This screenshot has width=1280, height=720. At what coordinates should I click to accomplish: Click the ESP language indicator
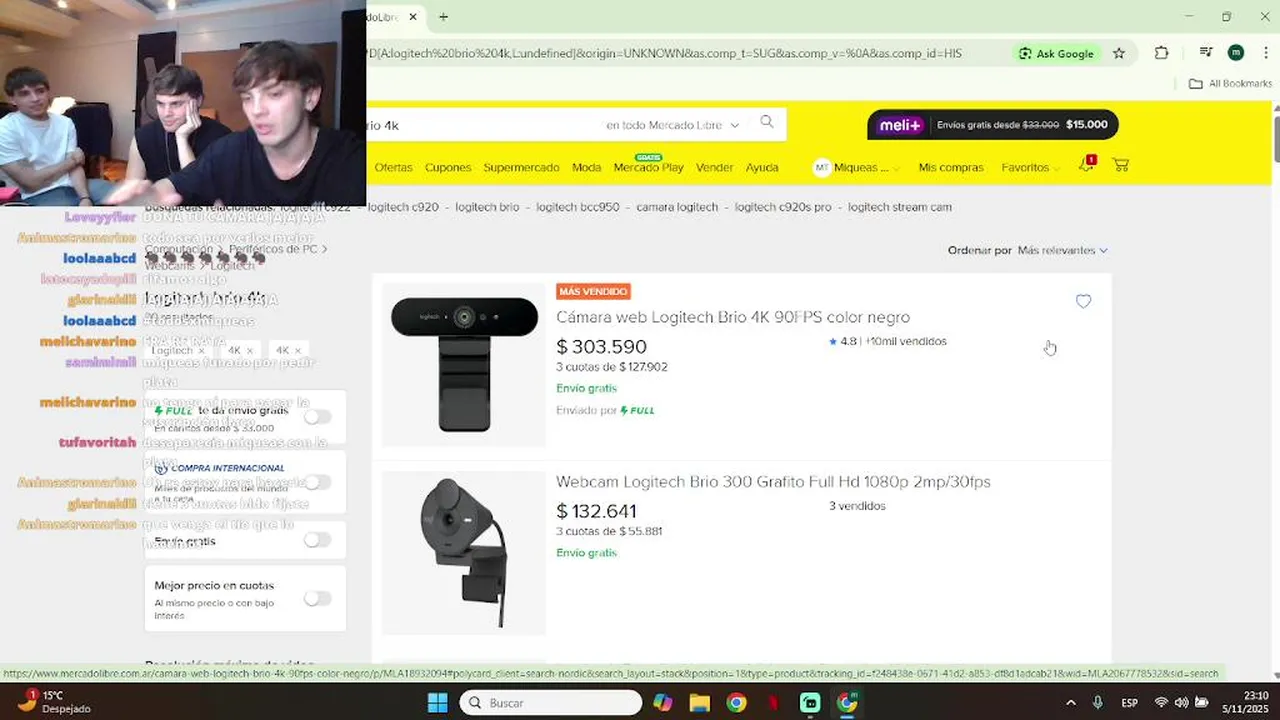pos(1129,702)
